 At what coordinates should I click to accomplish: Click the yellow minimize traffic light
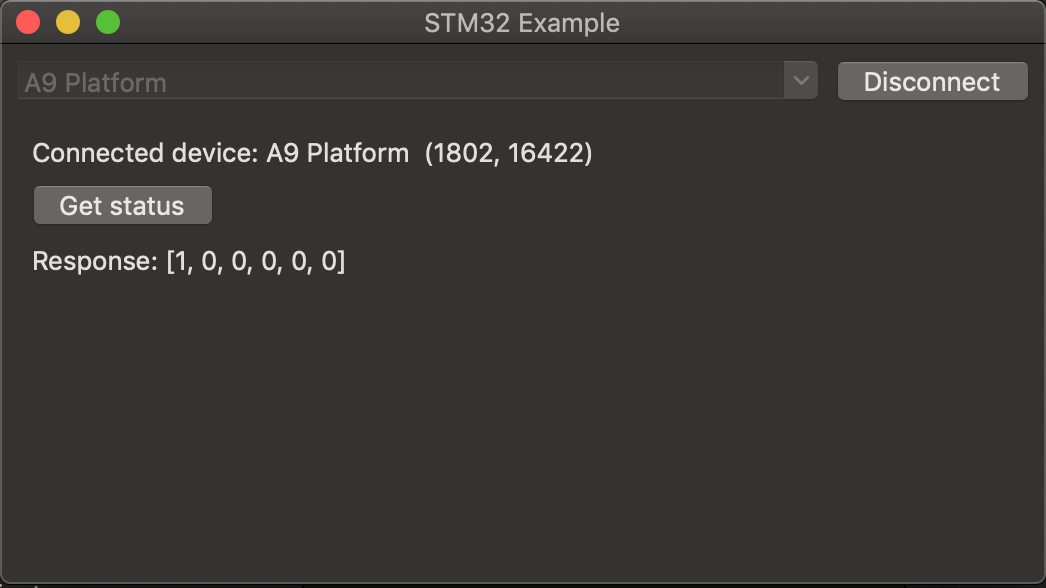(67, 22)
